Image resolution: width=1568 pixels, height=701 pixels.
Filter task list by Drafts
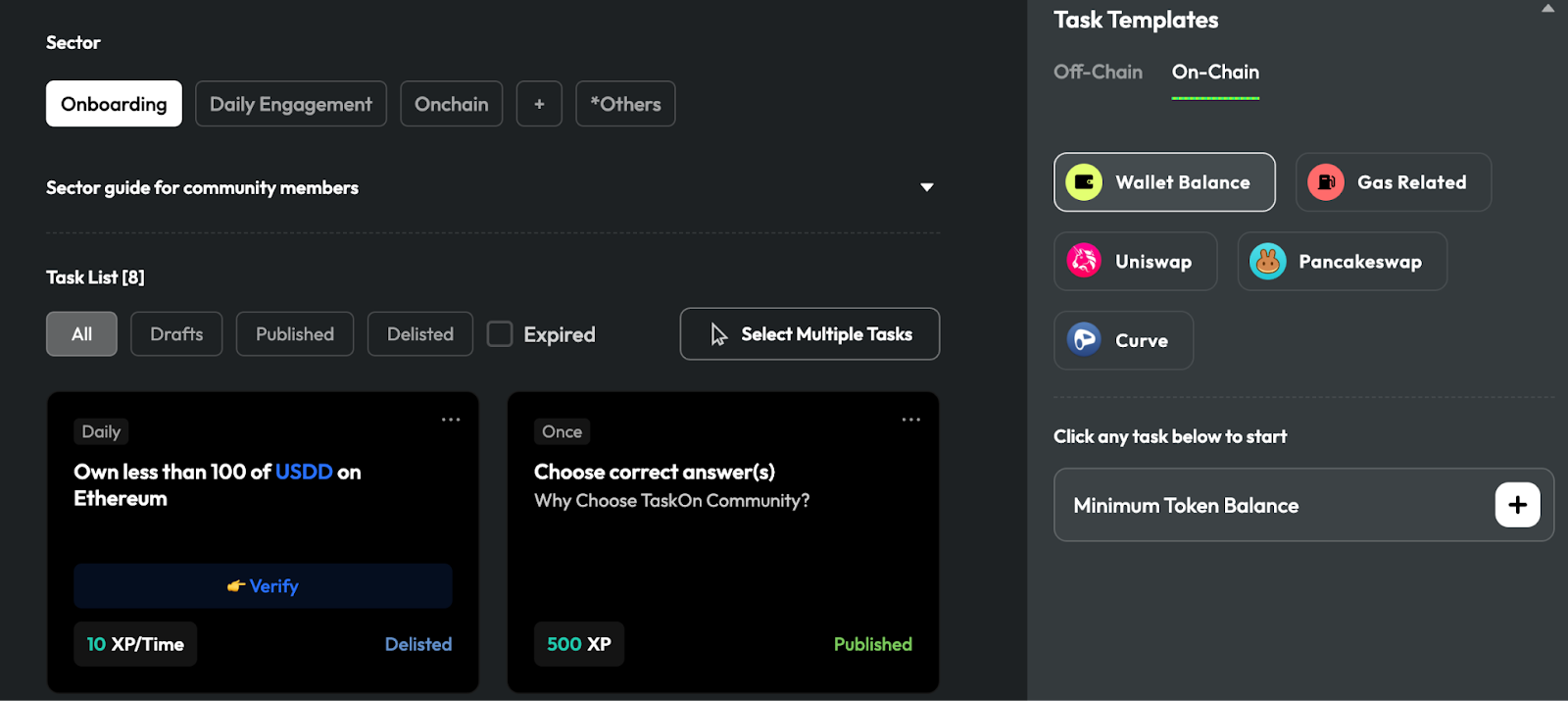click(176, 334)
